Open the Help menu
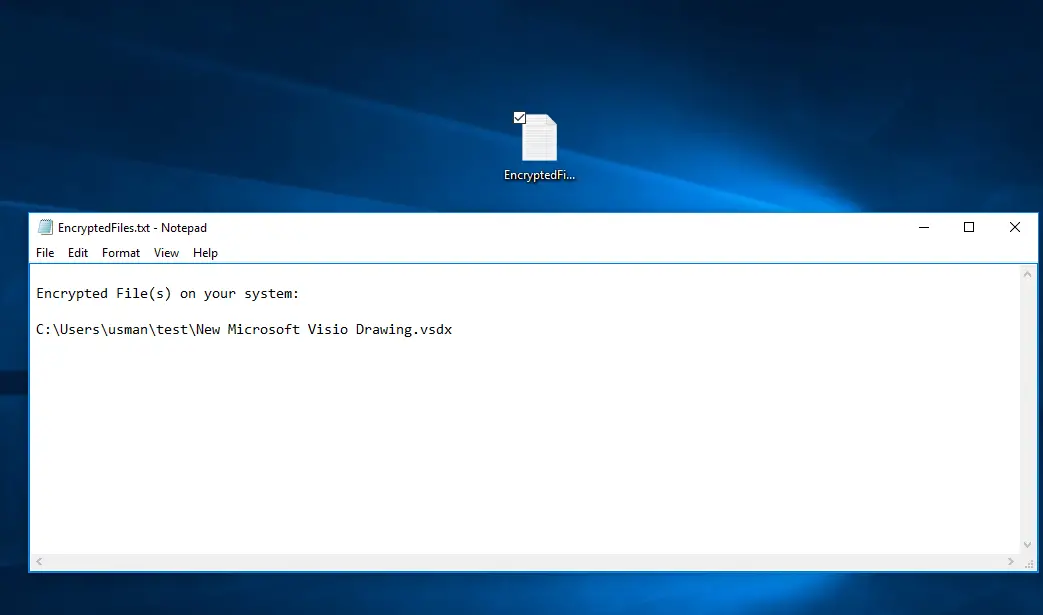Image resolution: width=1043 pixels, height=615 pixels. pos(206,253)
